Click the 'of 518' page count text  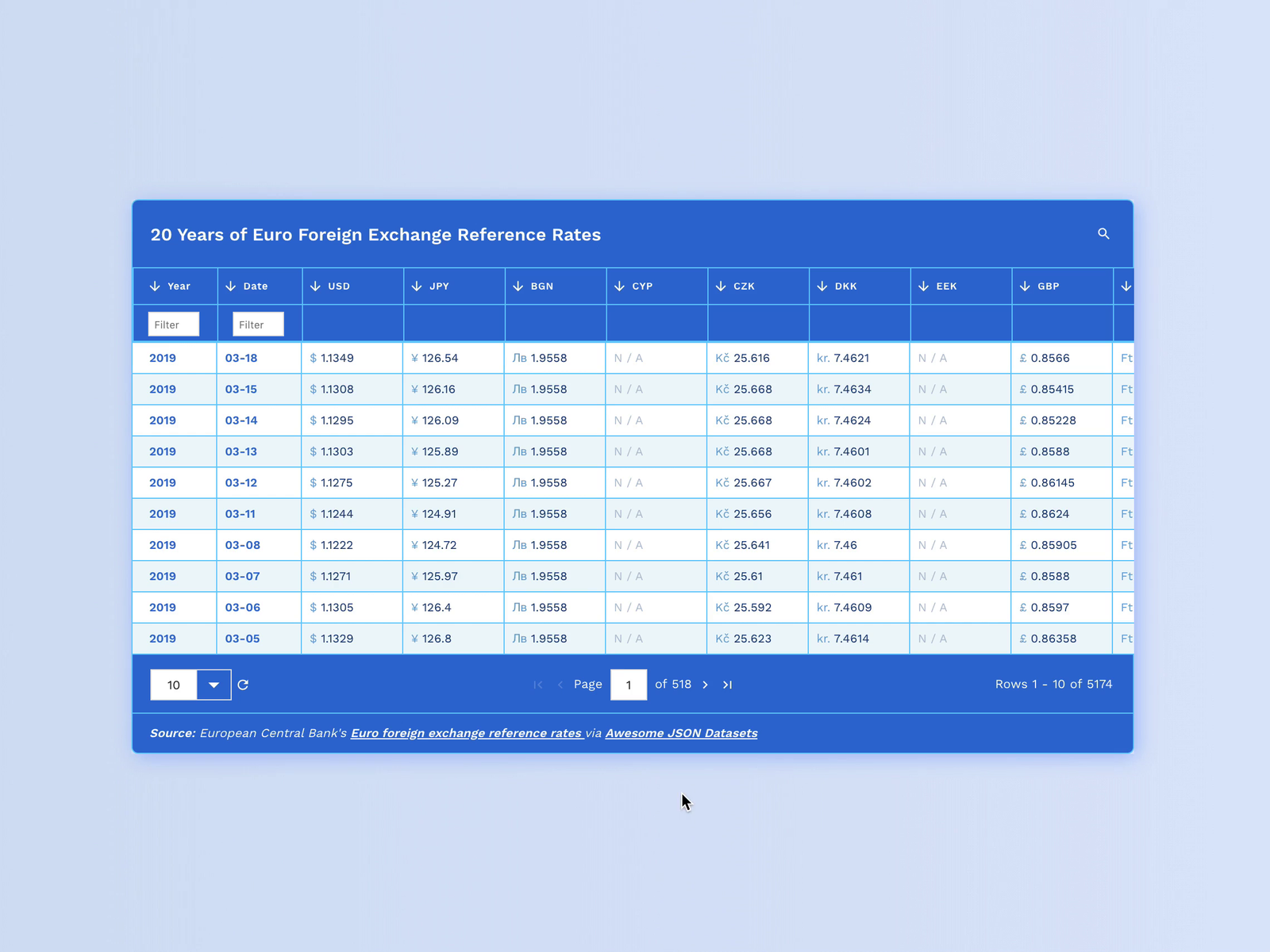tap(673, 684)
